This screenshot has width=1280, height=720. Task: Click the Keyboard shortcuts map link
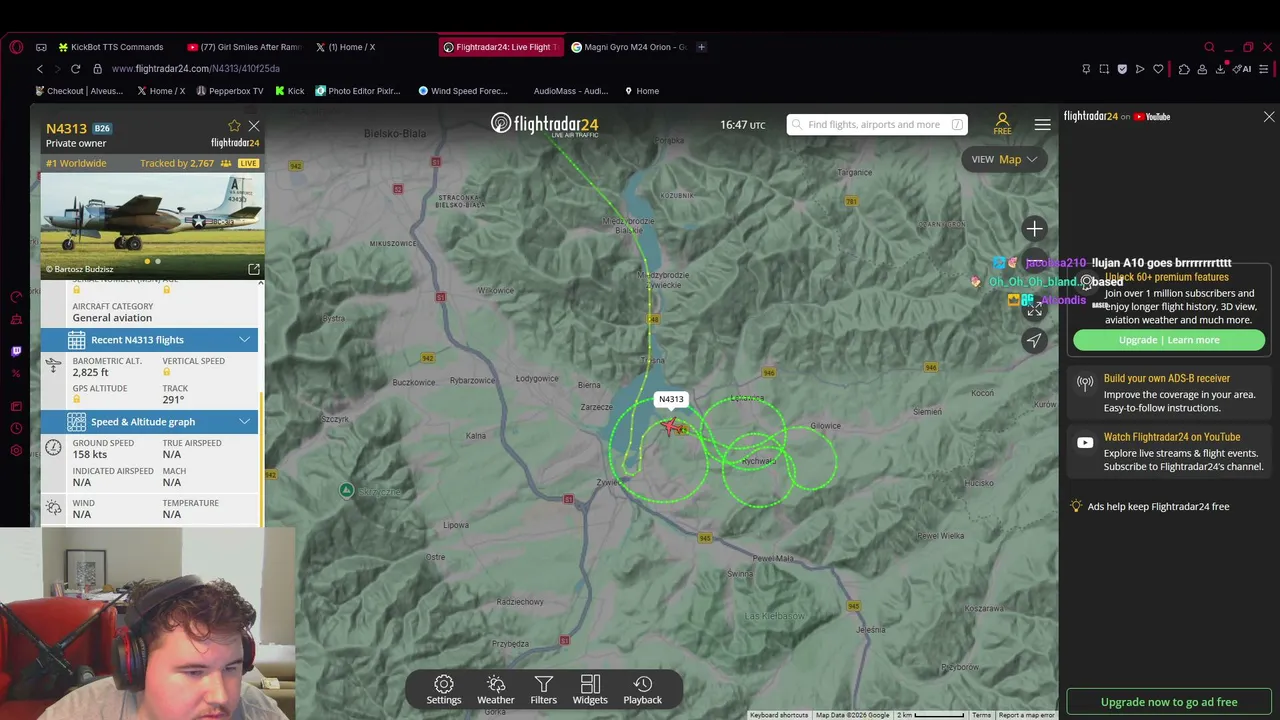pyautogui.click(x=779, y=715)
